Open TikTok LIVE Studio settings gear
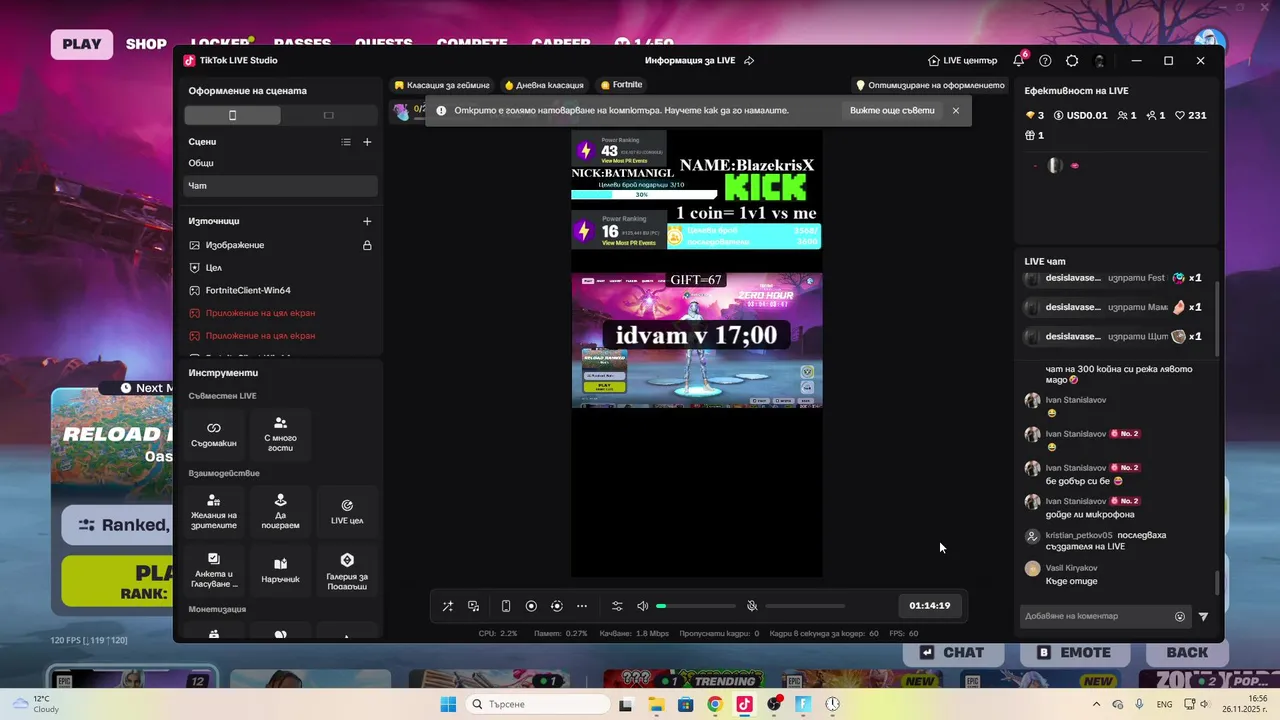Screen dimensions: 1280x720 [x=1072, y=61]
